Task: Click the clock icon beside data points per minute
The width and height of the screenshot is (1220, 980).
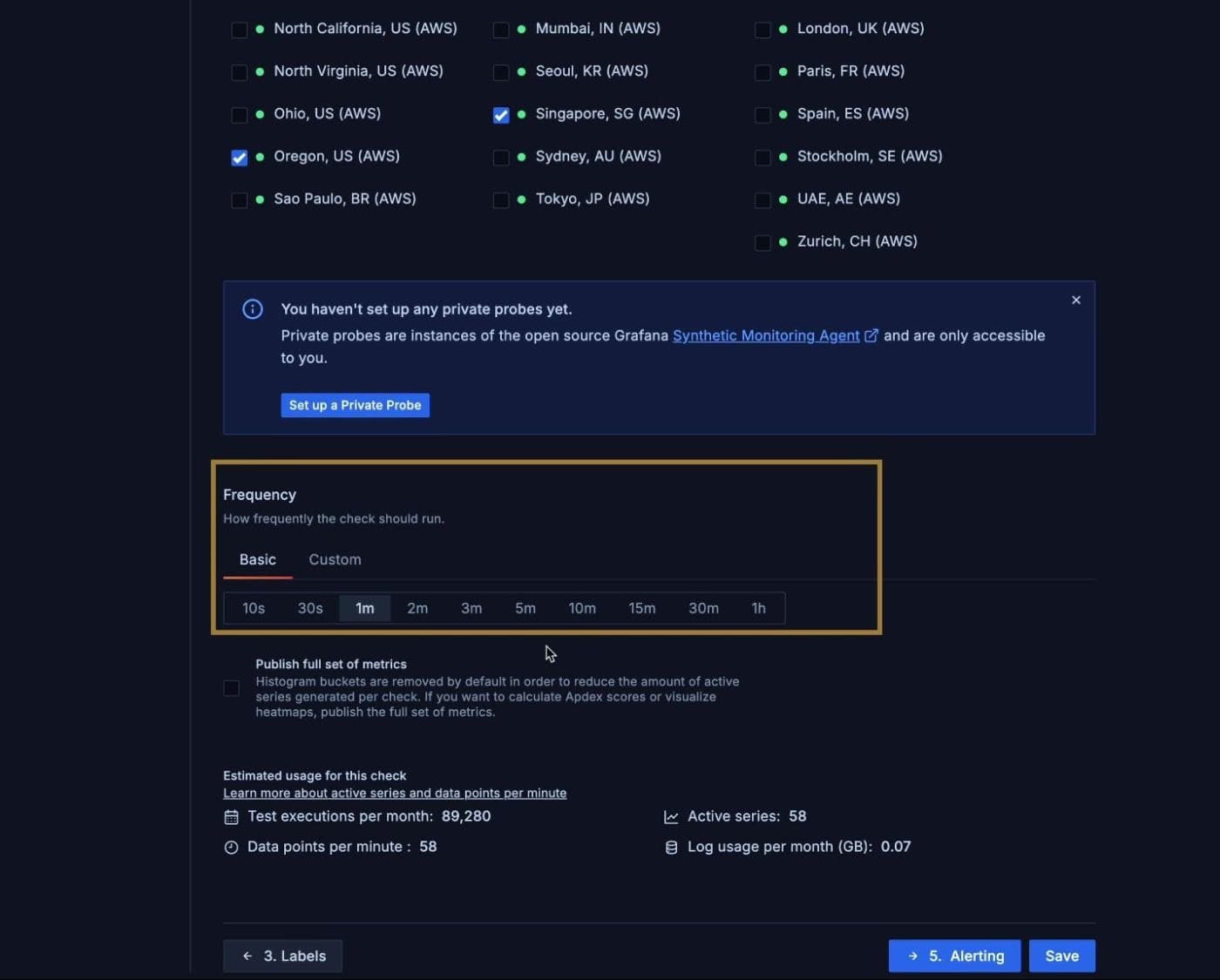Action: 230,846
